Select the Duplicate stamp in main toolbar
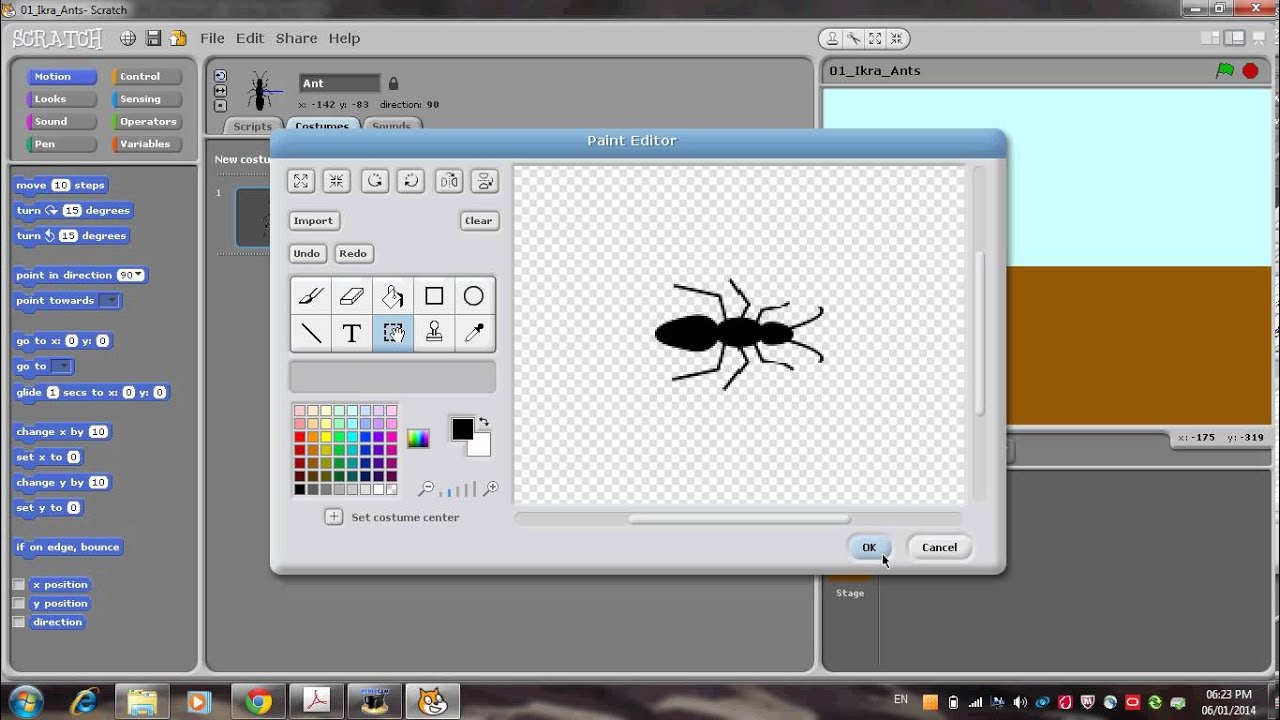This screenshot has height=720, width=1280. [832, 39]
